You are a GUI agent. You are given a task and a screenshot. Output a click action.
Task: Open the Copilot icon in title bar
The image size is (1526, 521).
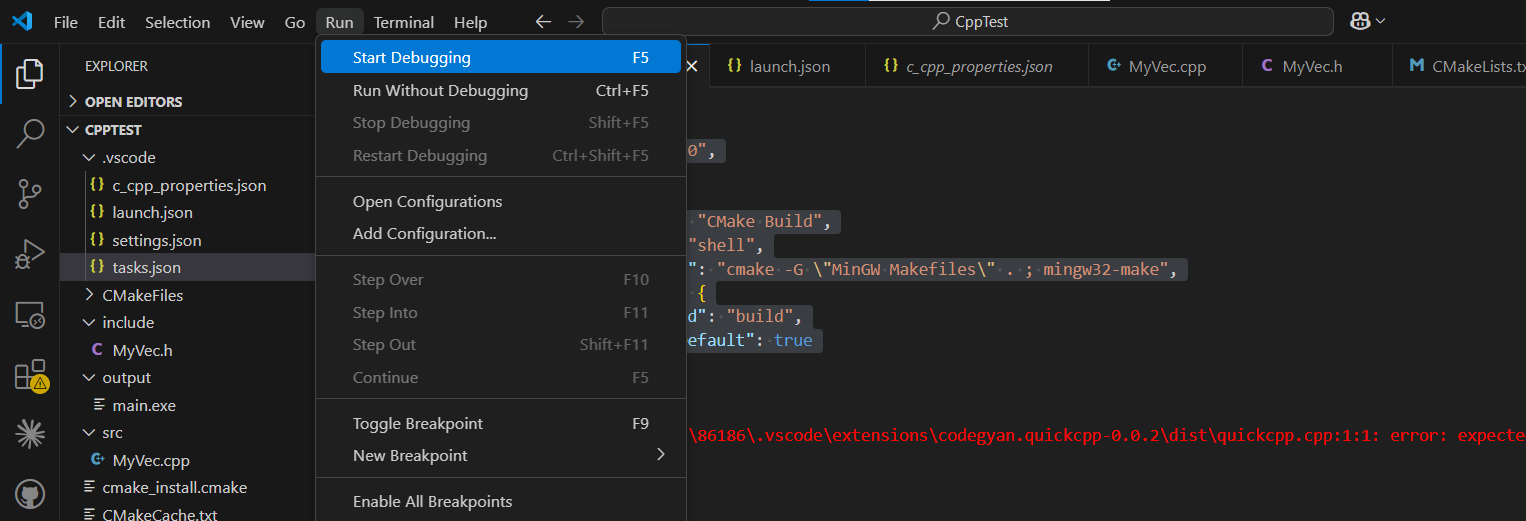click(x=1359, y=21)
